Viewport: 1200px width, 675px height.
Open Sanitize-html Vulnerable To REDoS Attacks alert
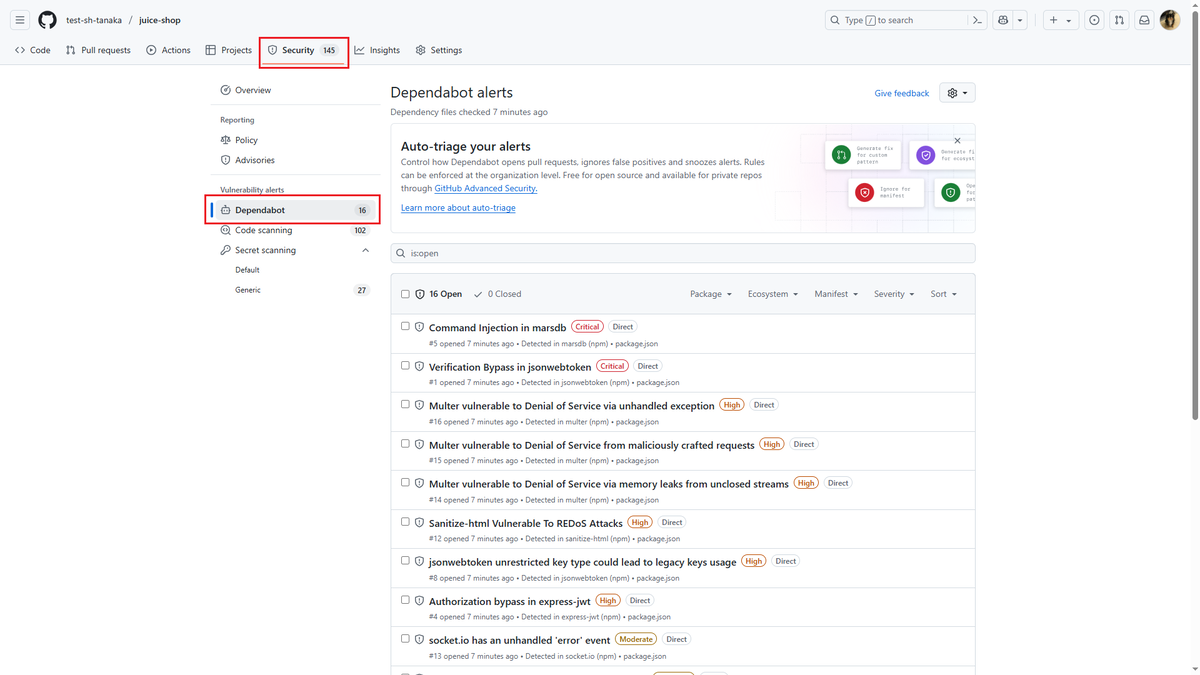pyautogui.click(x=526, y=523)
